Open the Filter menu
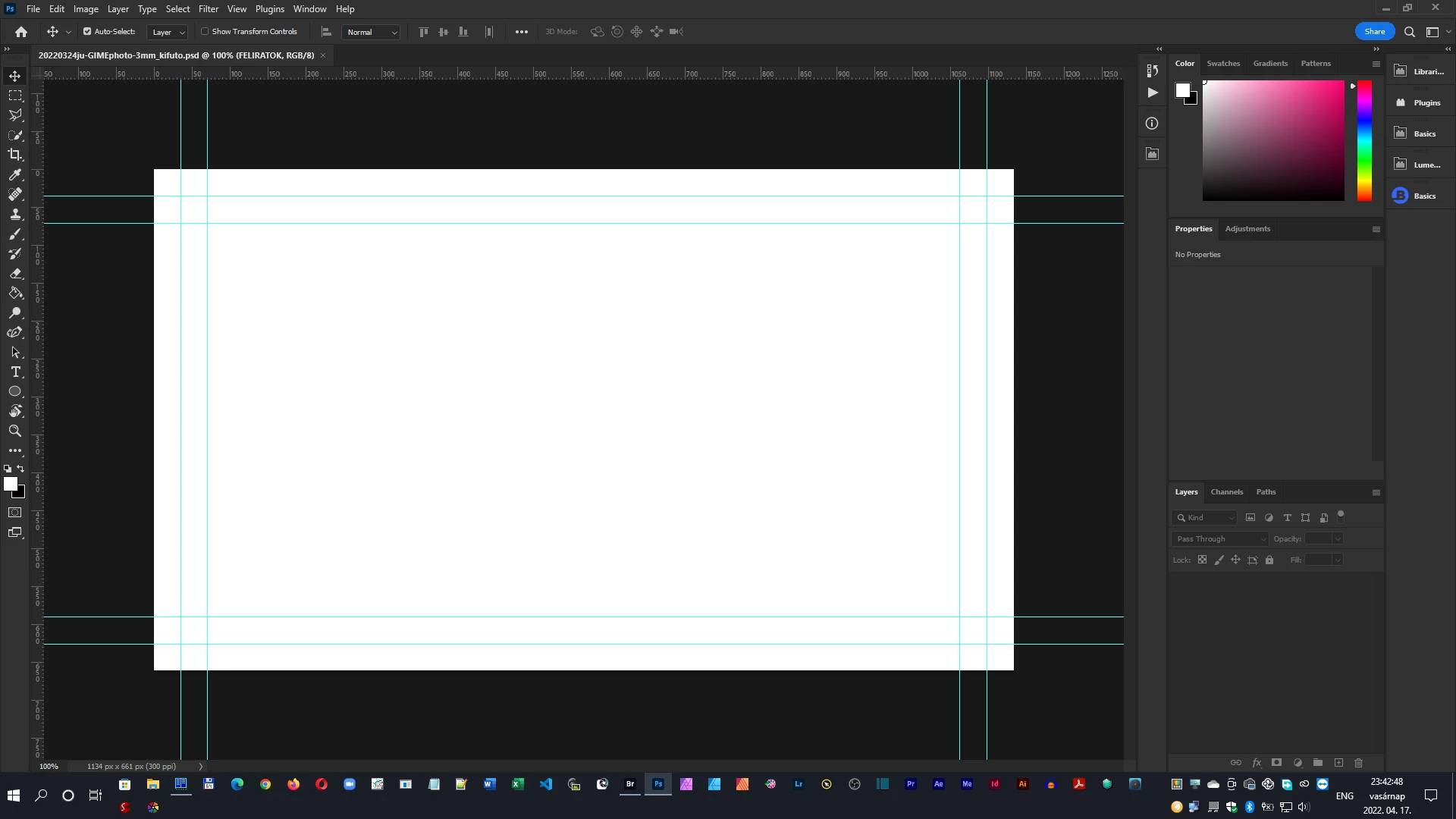Image resolution: width=1456 pixels, height=819 pixels. [208, 9]
